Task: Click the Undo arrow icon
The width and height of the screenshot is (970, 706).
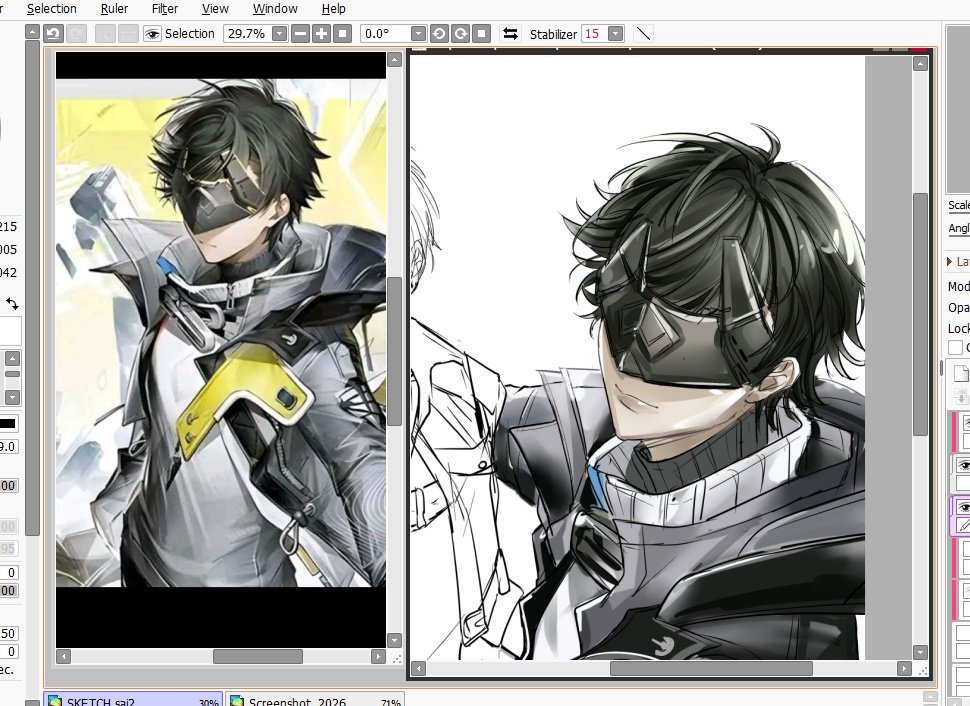Action: (53, 33)
